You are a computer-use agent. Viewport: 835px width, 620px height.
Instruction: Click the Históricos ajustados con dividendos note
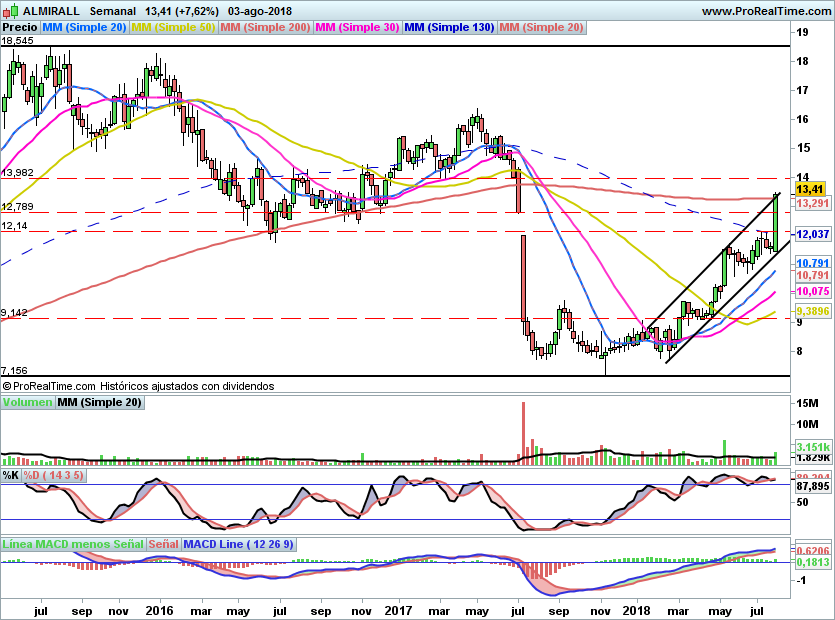(x=187, y=386)
